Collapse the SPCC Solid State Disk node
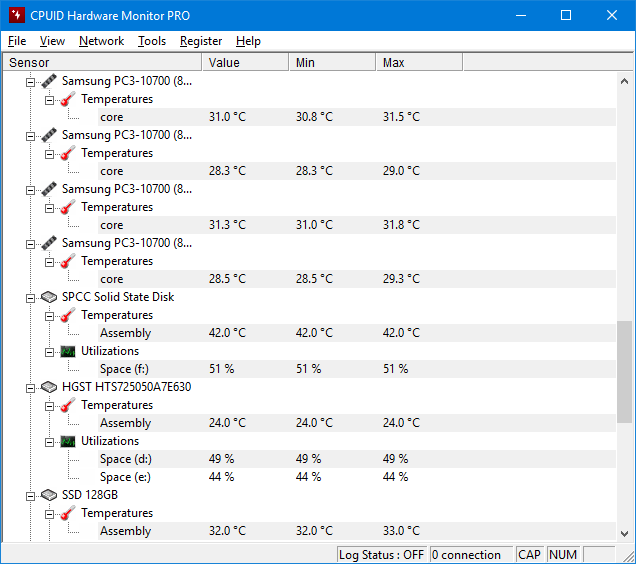This screenshot has height=564, width=636. (30, 299)
